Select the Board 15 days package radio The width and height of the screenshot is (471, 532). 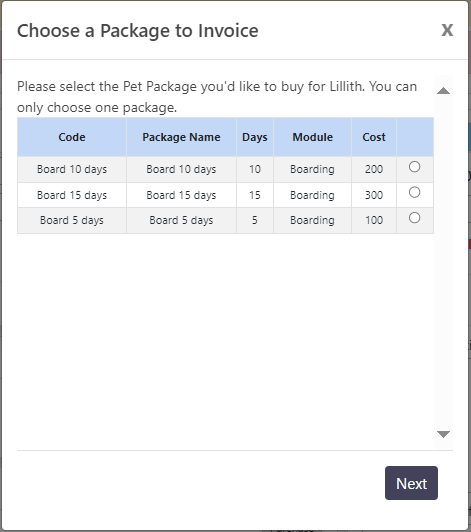(x=414, y=192)
